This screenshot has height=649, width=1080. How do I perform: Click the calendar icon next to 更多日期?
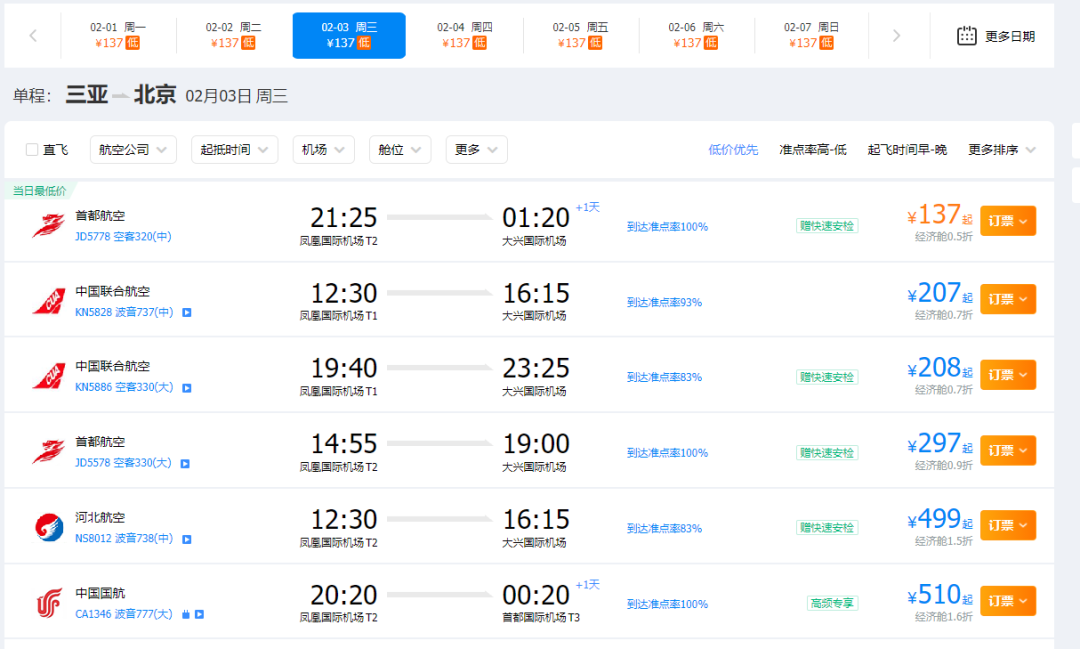point(966,34)
